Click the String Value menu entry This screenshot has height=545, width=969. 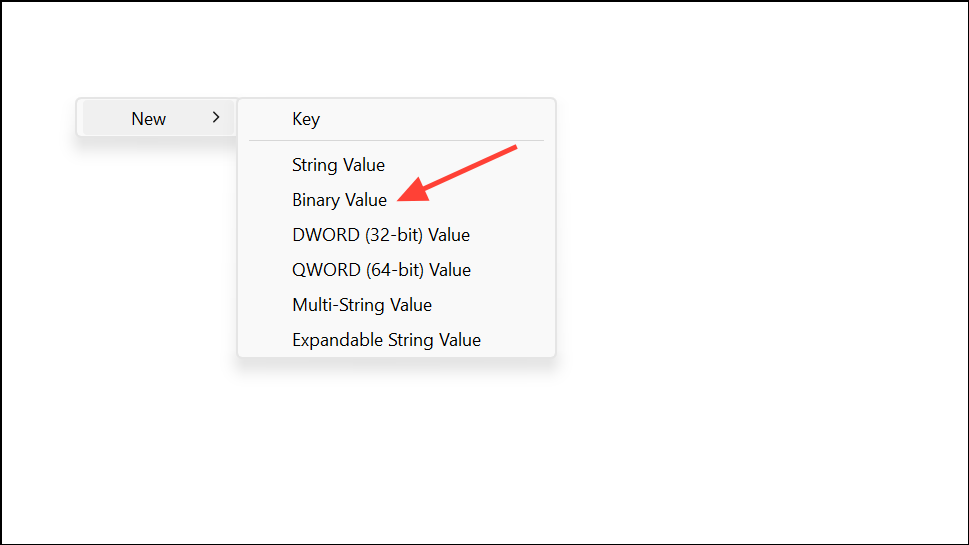tap(338, 165)
